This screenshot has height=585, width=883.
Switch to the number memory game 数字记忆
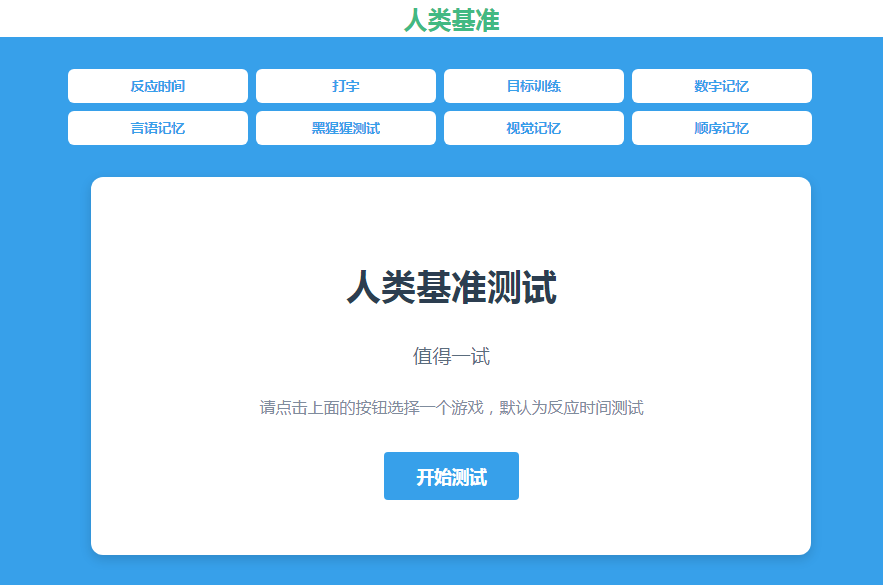(721, 86)
